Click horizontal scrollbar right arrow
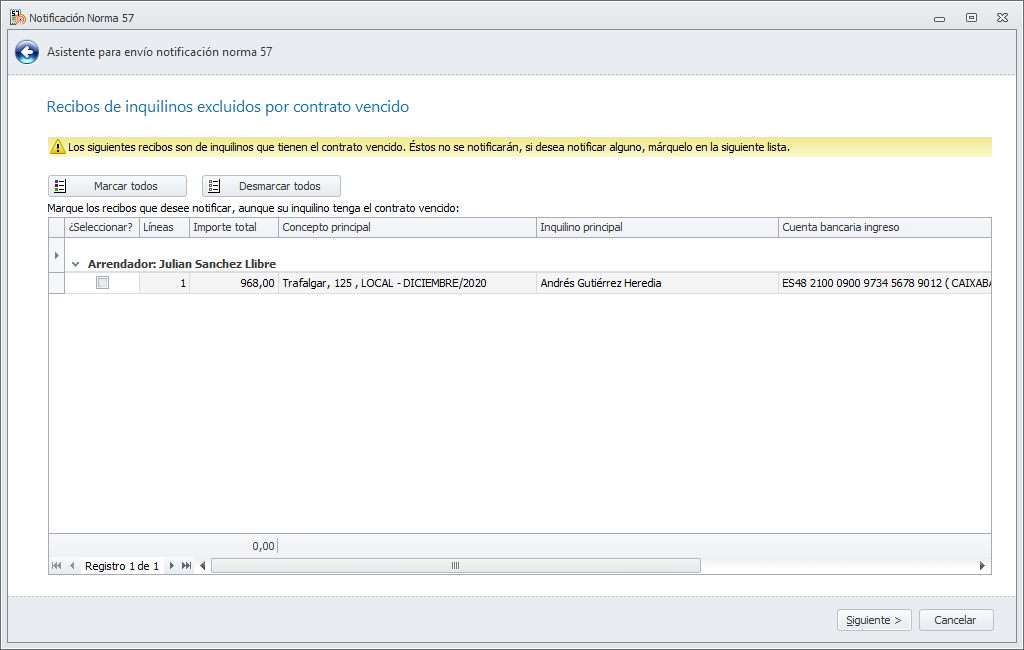1024x650 pixels. click(x=982, y=566)
